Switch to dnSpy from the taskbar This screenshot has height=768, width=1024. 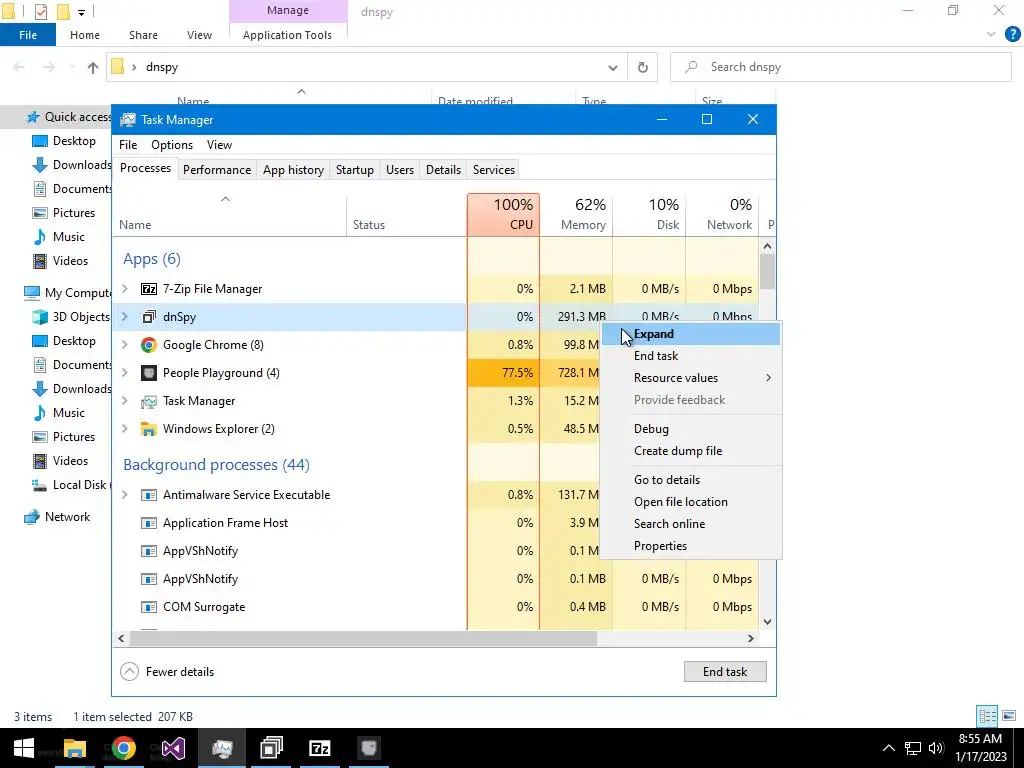tap(271, 748)
